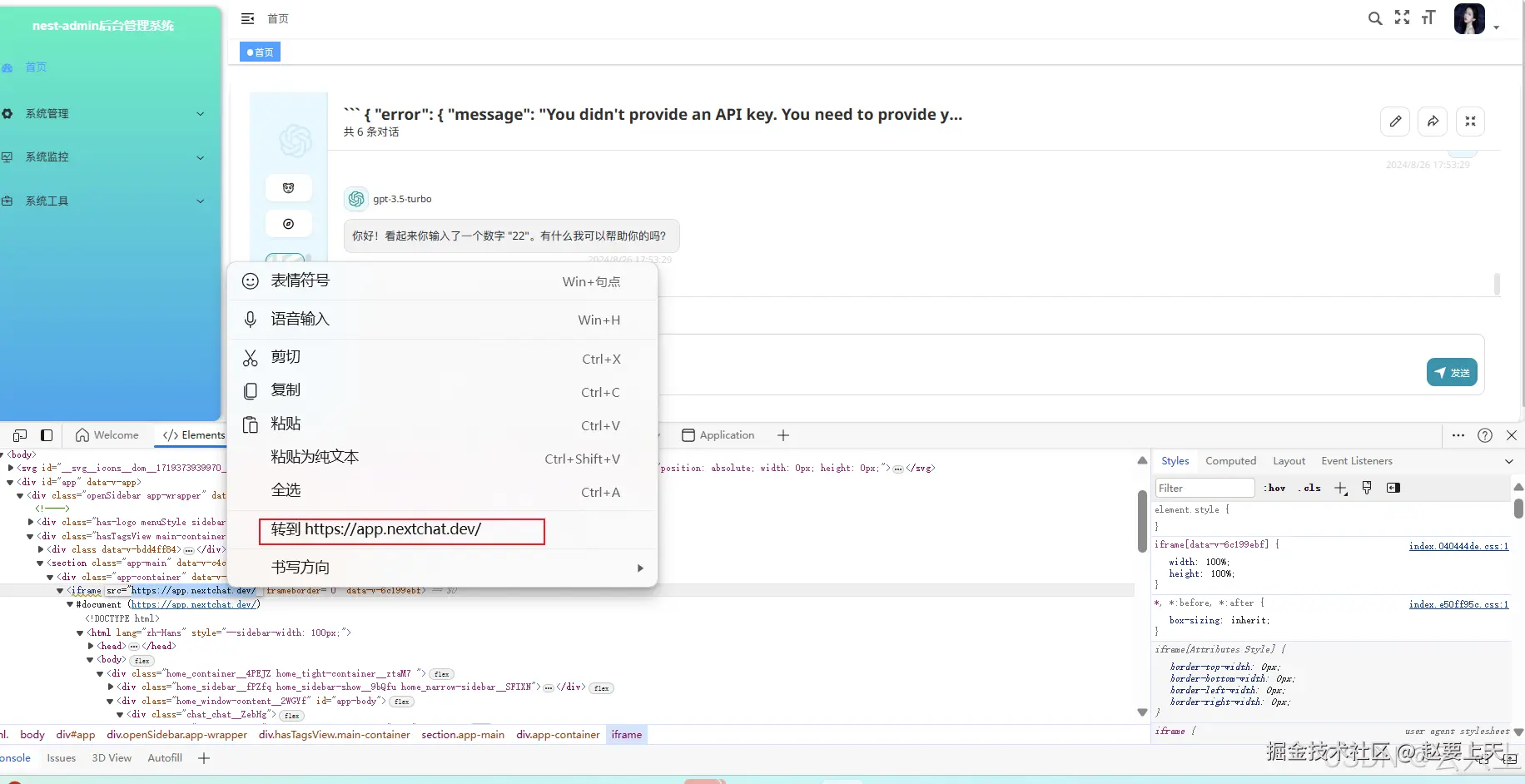Expand the 系统管理 sidebar menu

[103, 114]
